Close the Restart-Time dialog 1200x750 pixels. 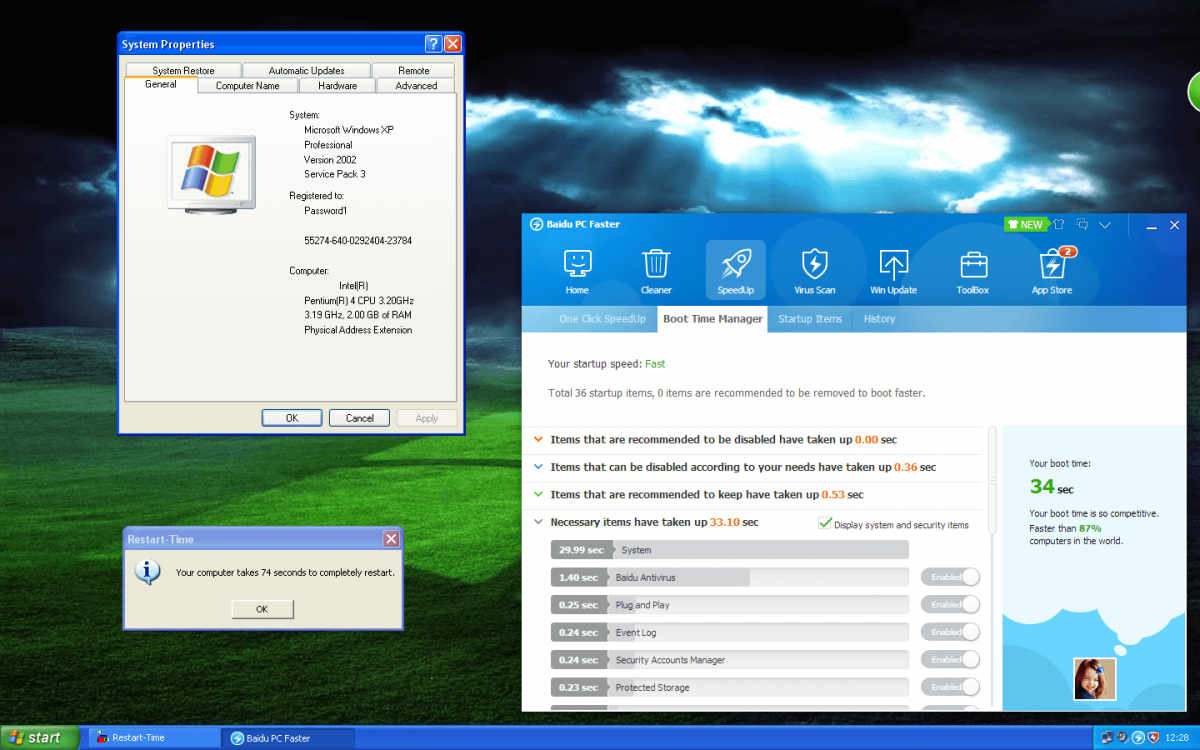coord(391,539)
